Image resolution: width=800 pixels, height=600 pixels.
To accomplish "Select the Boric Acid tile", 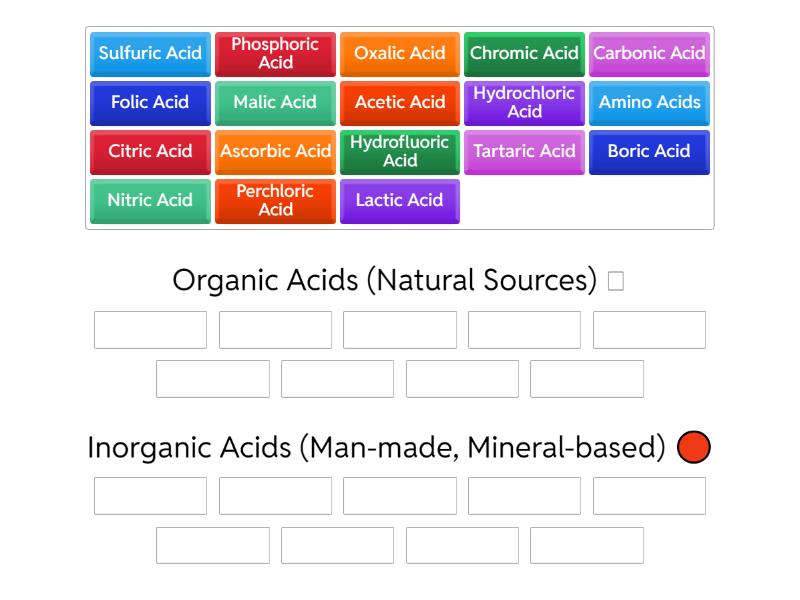I will (649, 152).
